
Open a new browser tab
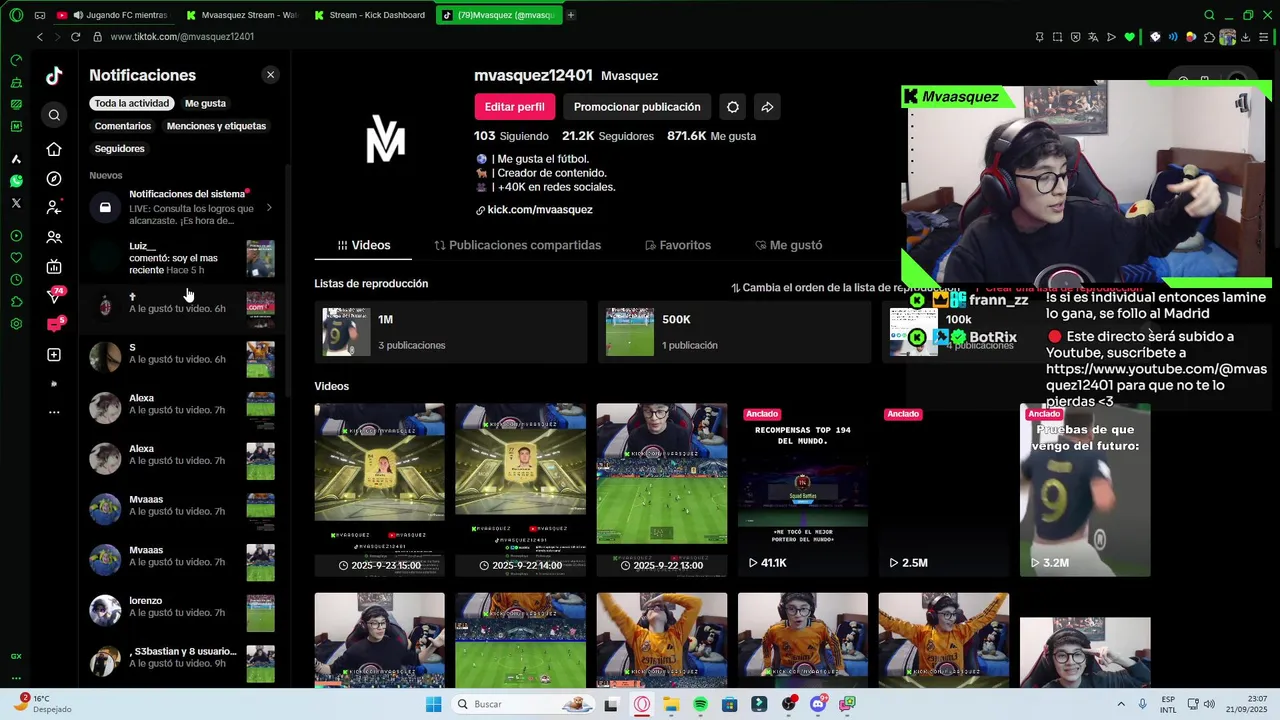pos(571,15)
